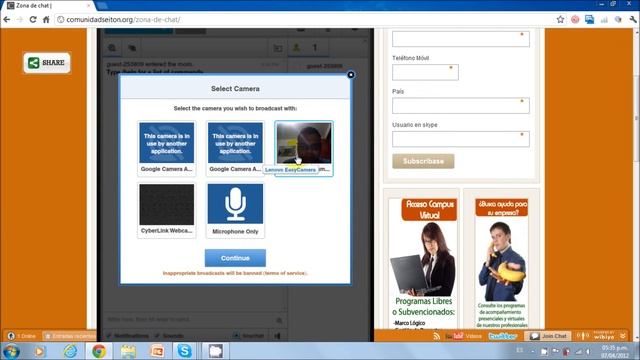Open the terms of service link
Image resolution: width=640 pixels, height=360 pixels.
click(285, 273)
